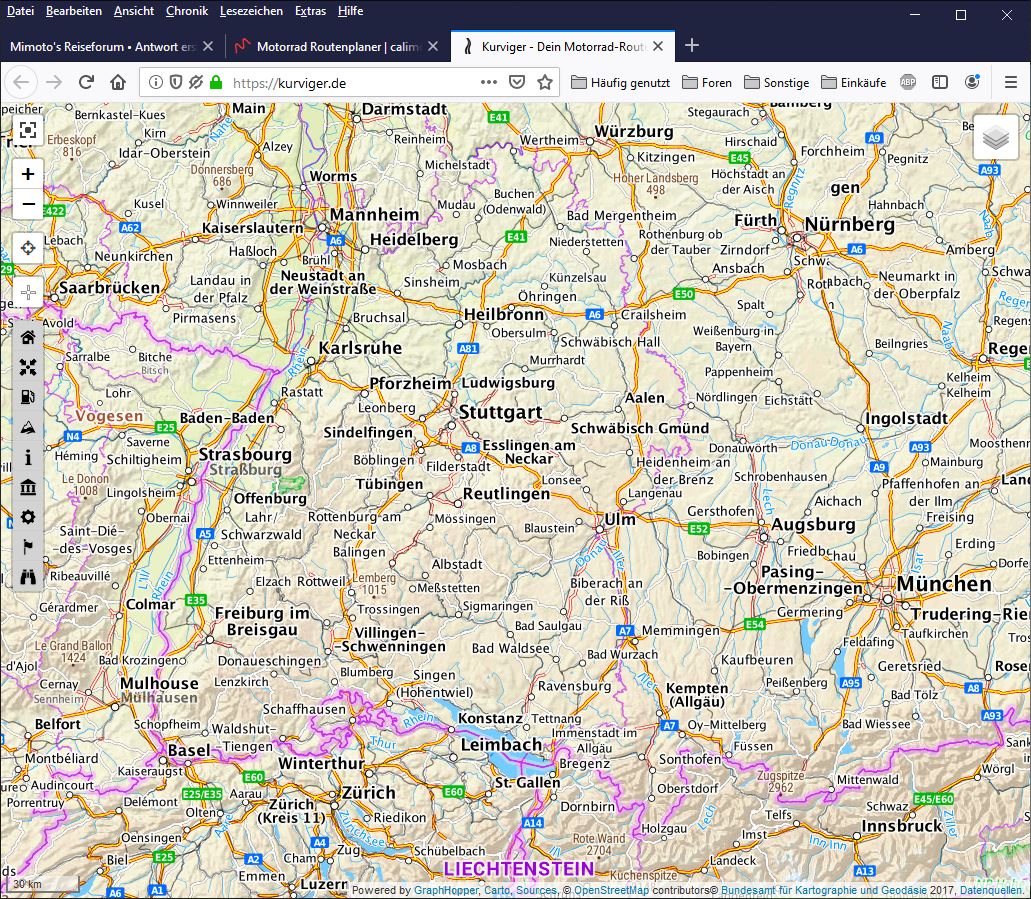Click the URL address field
1031x899 pixels.
tap(350, 83)
